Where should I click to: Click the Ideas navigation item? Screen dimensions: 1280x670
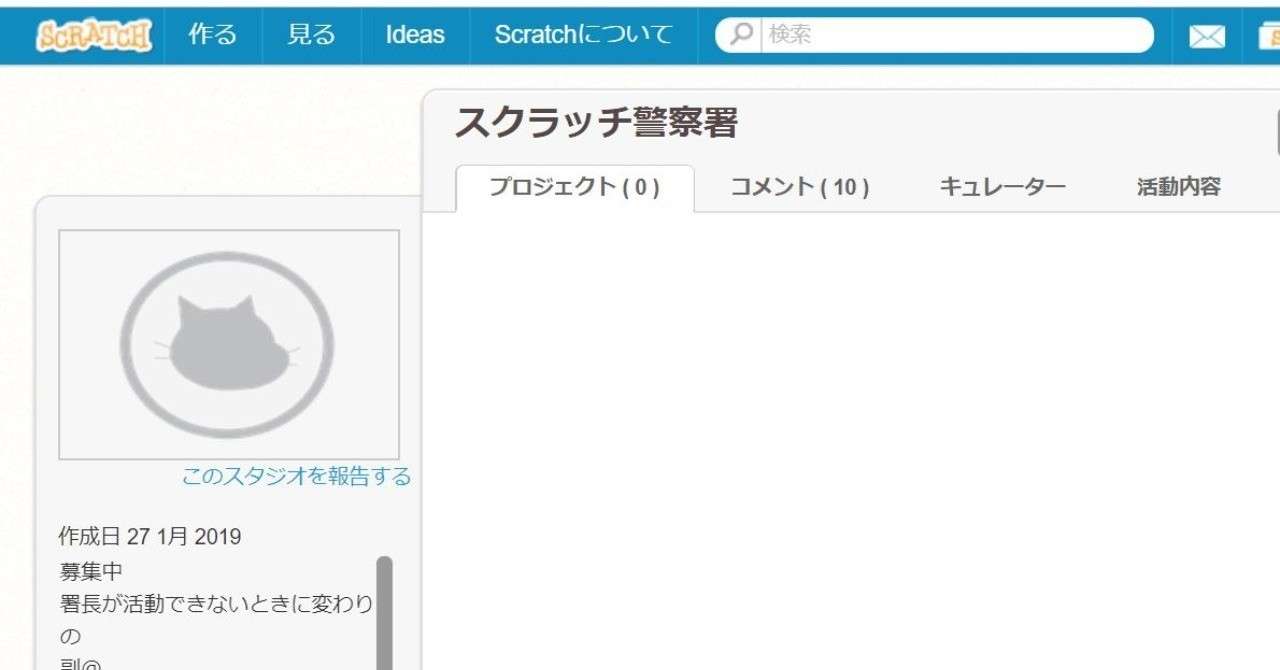[x=415, y=34]
